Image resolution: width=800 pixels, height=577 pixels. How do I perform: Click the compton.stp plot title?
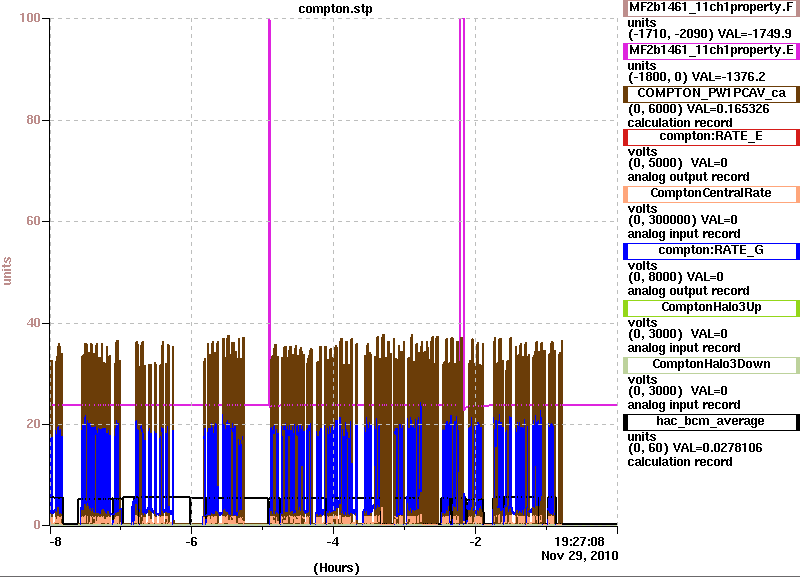(335, 9)
